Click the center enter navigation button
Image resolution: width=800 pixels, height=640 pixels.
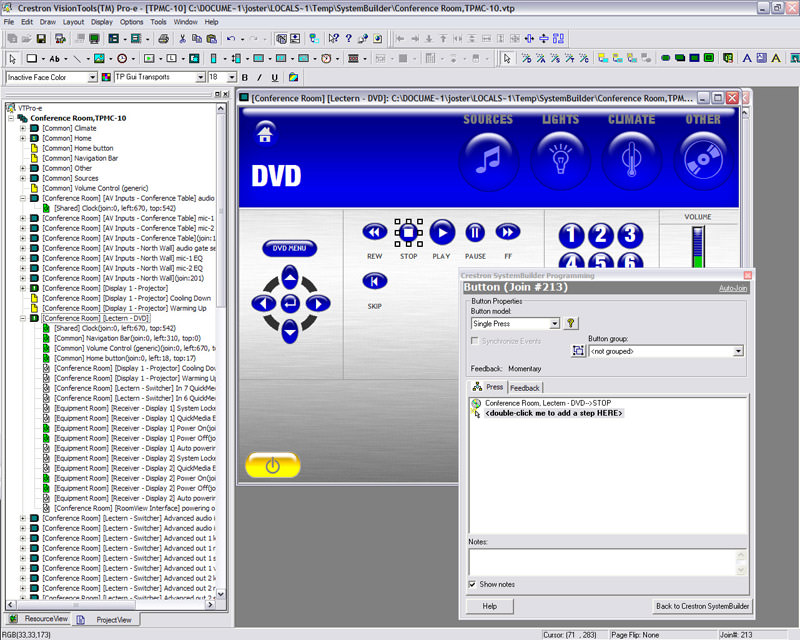pos(290,304)
